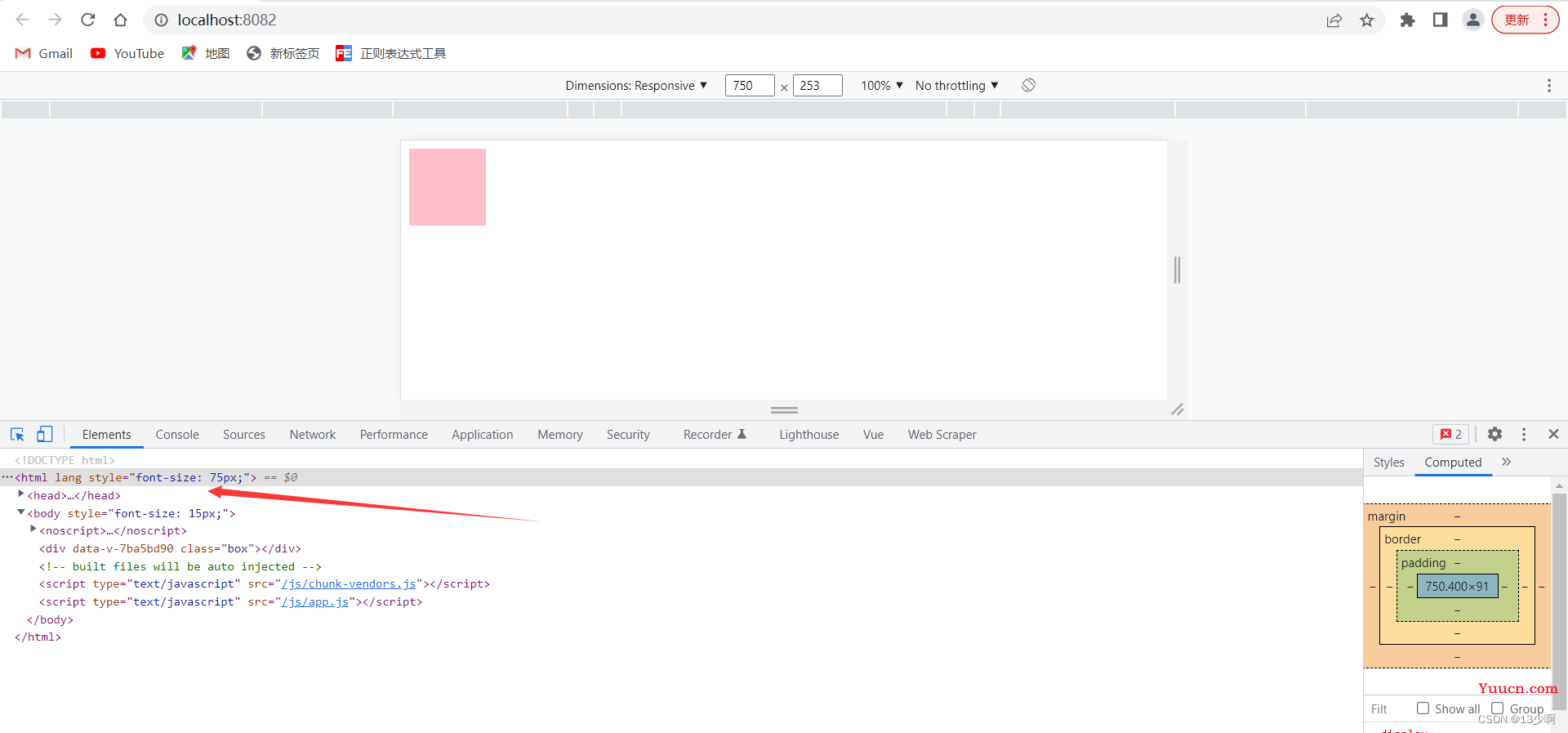Viewport: 1568px width, 733px height.
Task: Switch to the Memory tab
Action: click(x=560, y=435)
